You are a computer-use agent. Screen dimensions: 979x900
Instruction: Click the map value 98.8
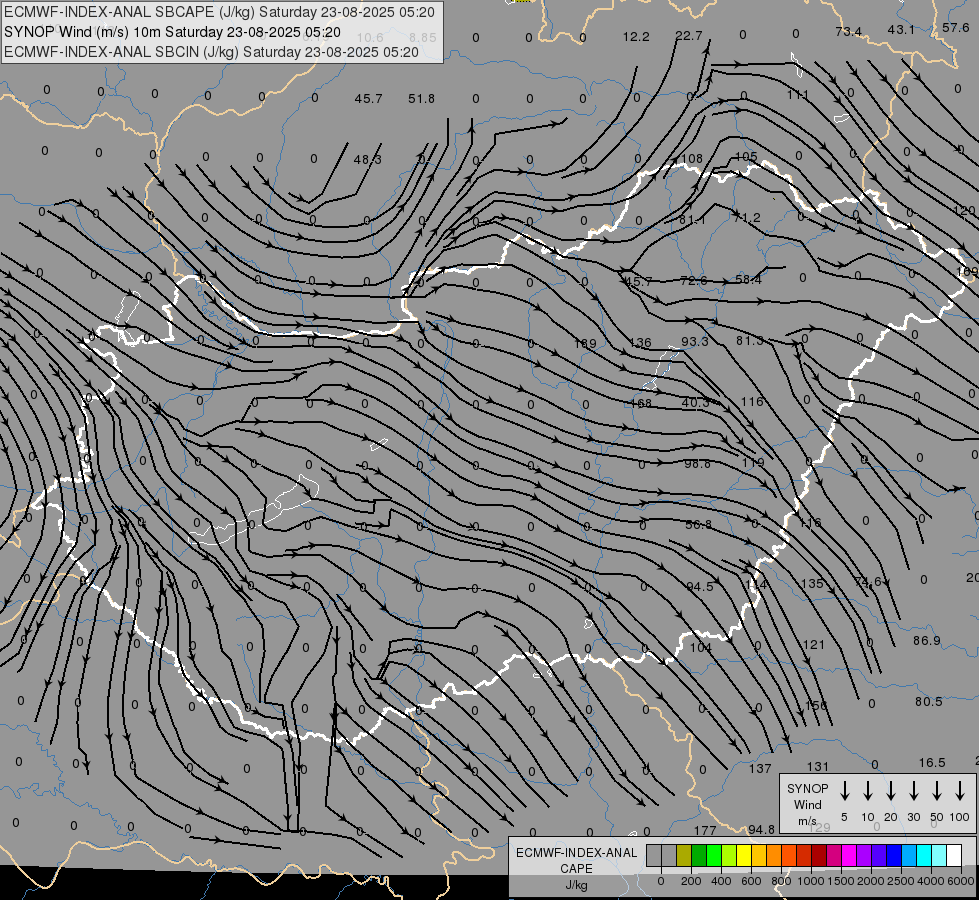point(697,463)
